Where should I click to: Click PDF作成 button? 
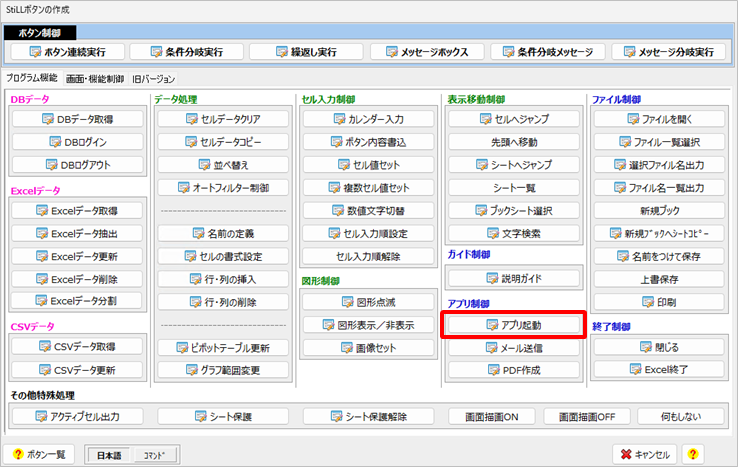(511, 371)
